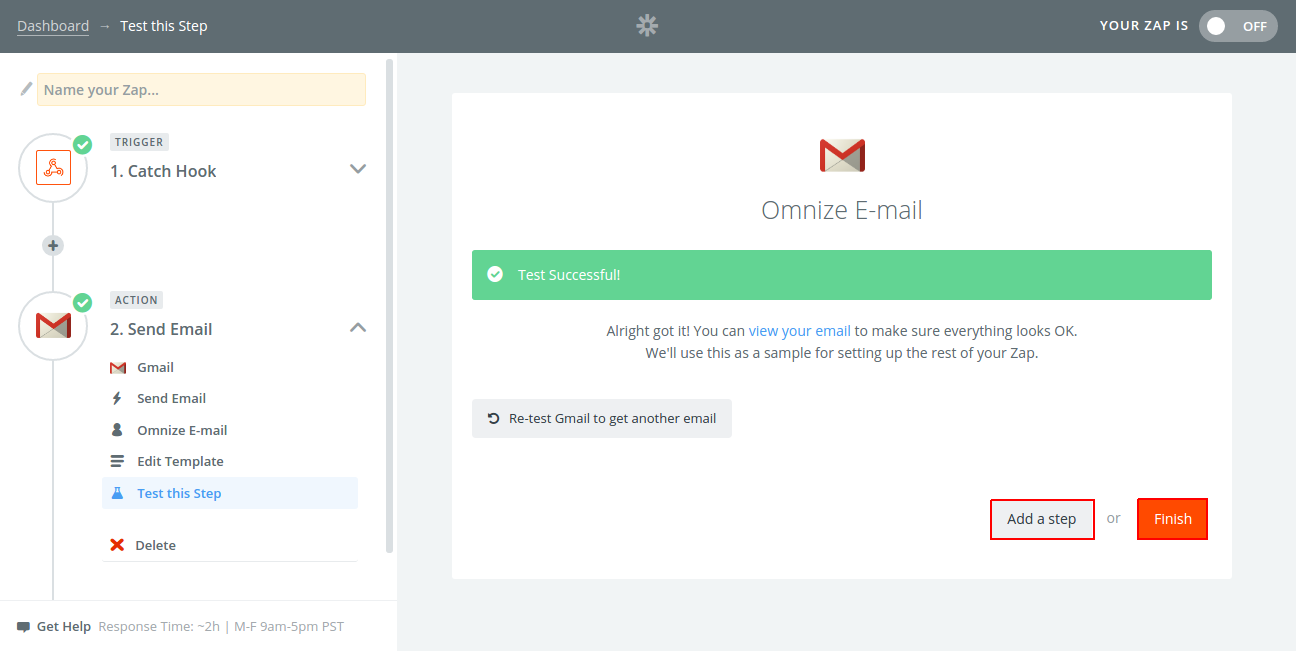Screen dimensions: 1296x651
Task: Click the TRIGGER label tag
Action: [x=139, y=142]
